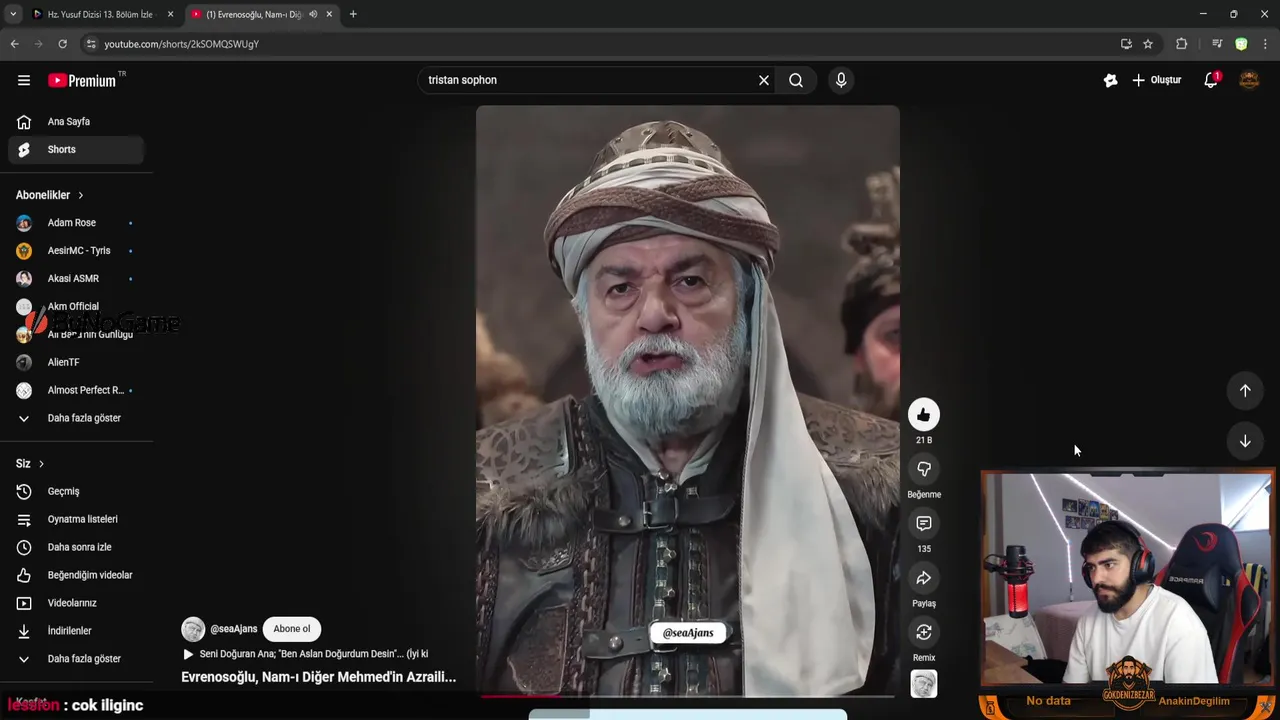1280x720 pixels.
Task: Go to Ana Sayfa
Action: coord(76,122)
